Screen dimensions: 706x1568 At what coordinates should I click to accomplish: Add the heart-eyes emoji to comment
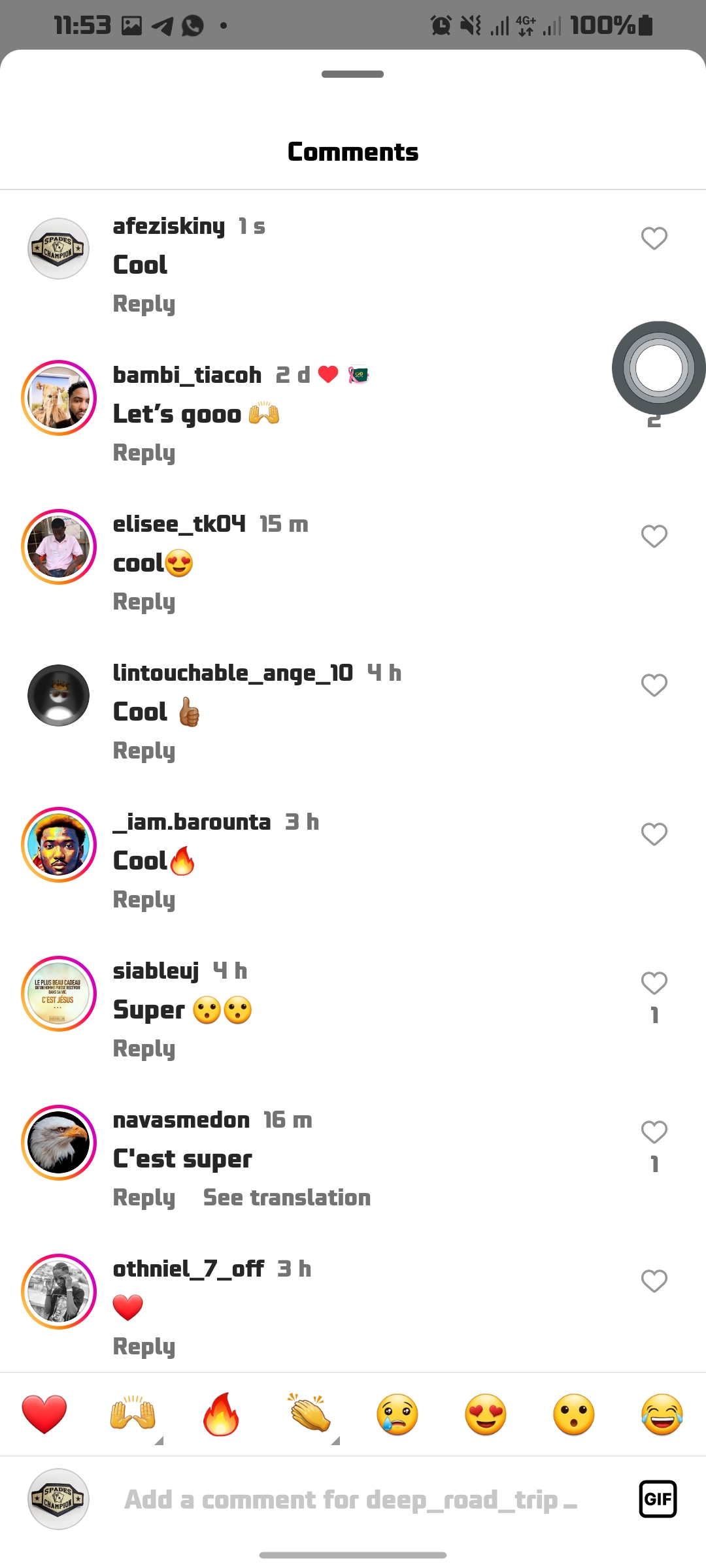[486, 1414]
